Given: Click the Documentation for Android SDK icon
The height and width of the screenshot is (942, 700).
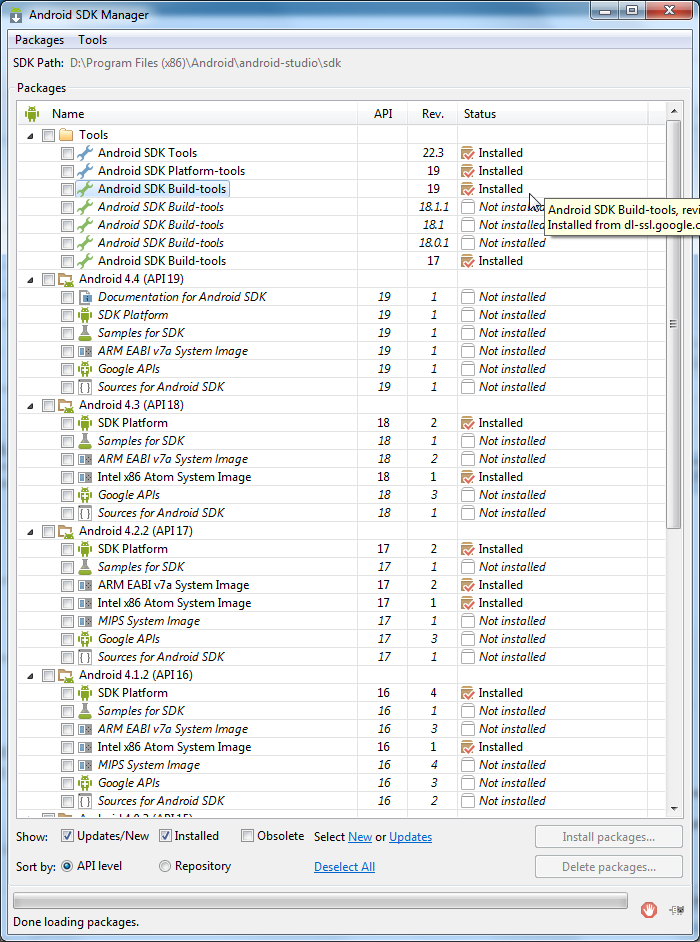Looking at the screenshot, I should (x=85, y=297).
